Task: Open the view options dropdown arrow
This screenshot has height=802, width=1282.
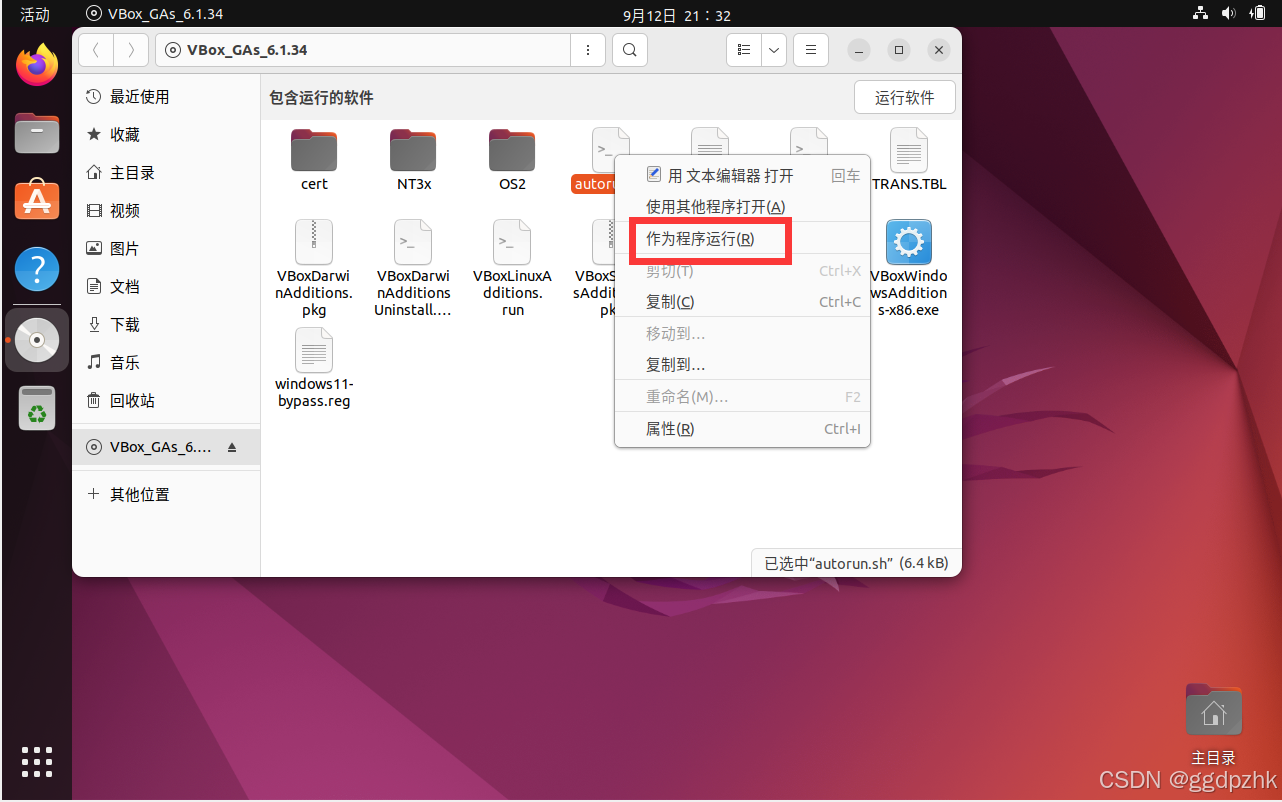Action: click(x=774, y=50)
